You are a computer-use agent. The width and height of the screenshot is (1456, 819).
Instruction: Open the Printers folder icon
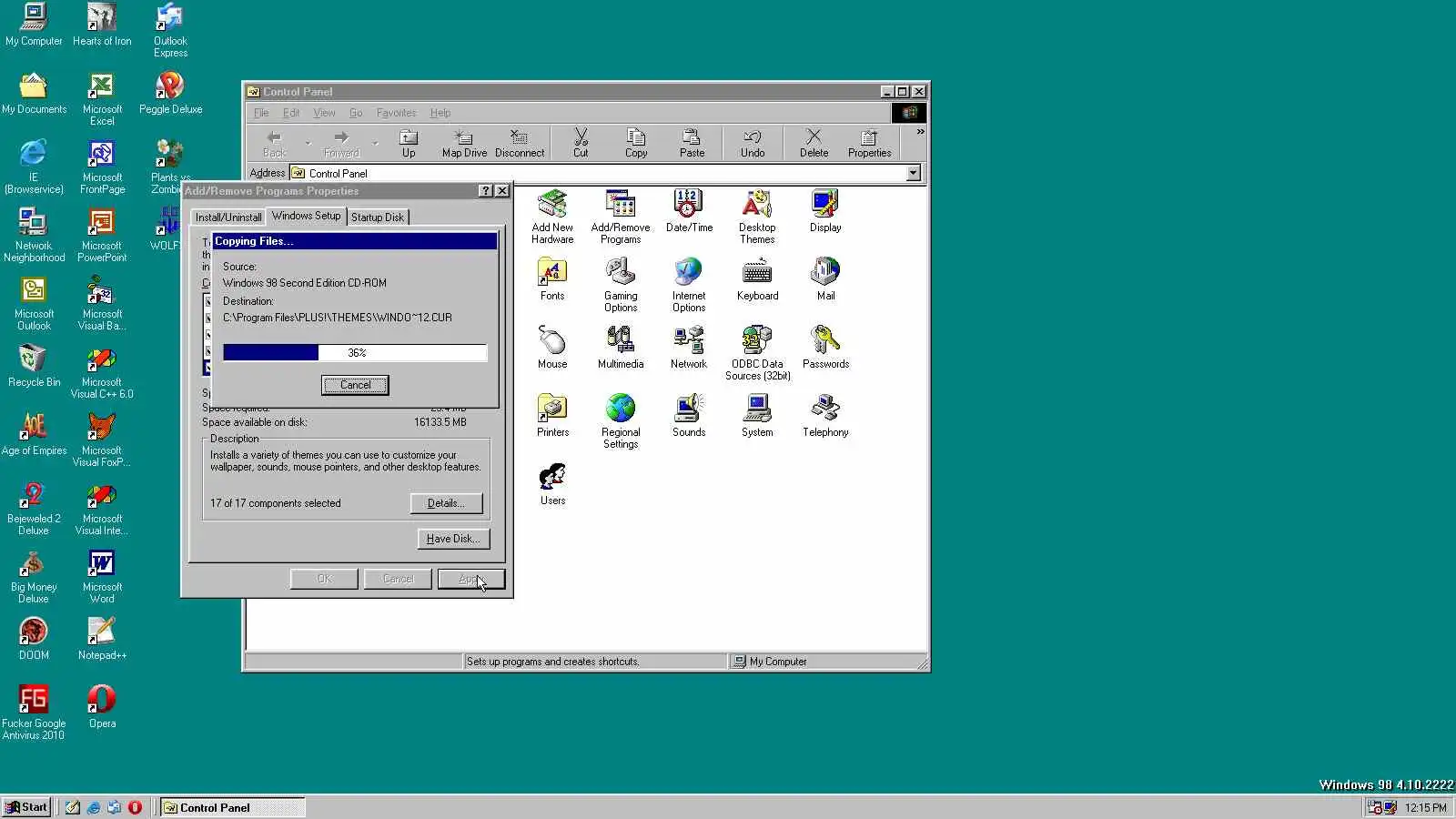(x=552, y=416)
